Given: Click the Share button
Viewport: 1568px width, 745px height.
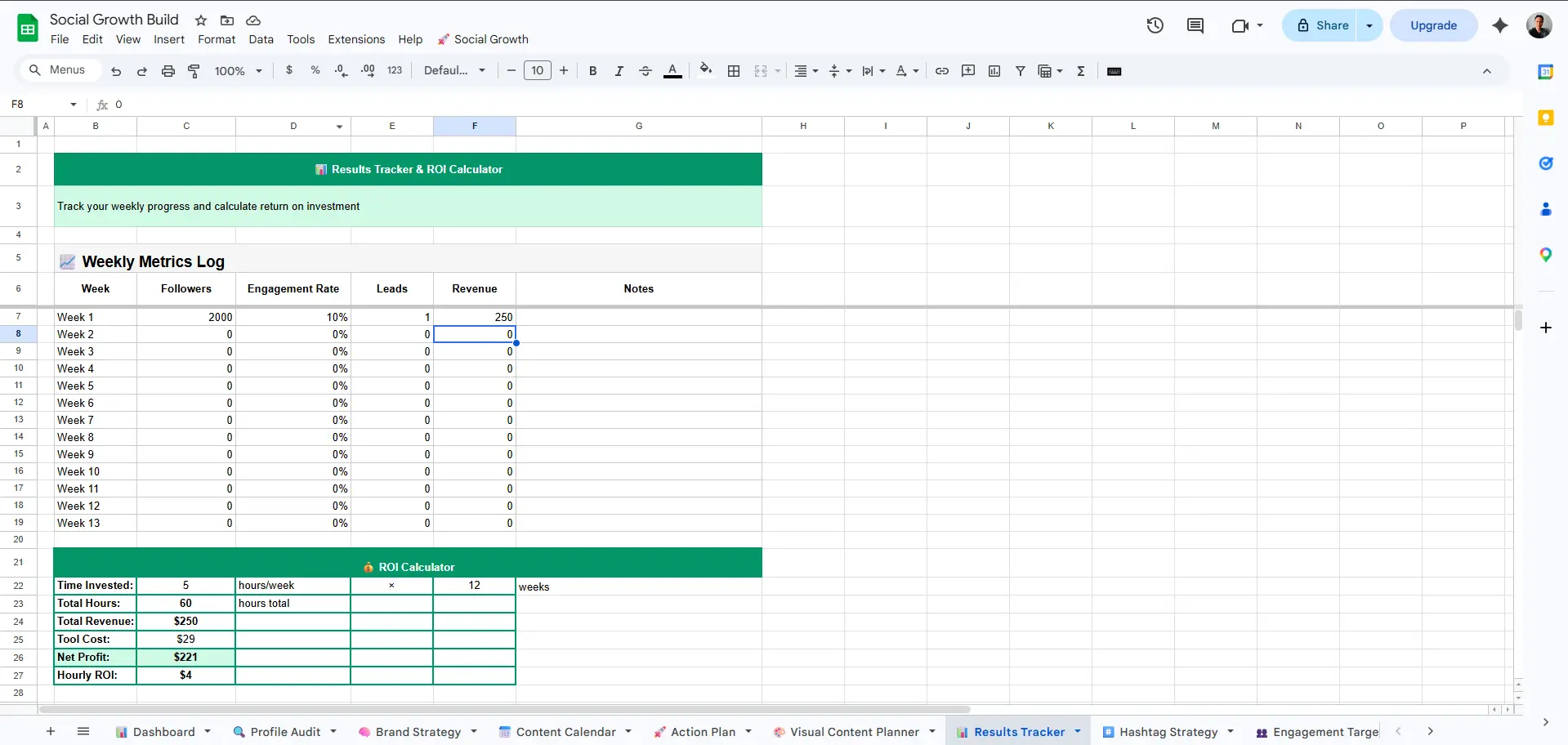Looking at the screenshot, I should point(1324,25).
